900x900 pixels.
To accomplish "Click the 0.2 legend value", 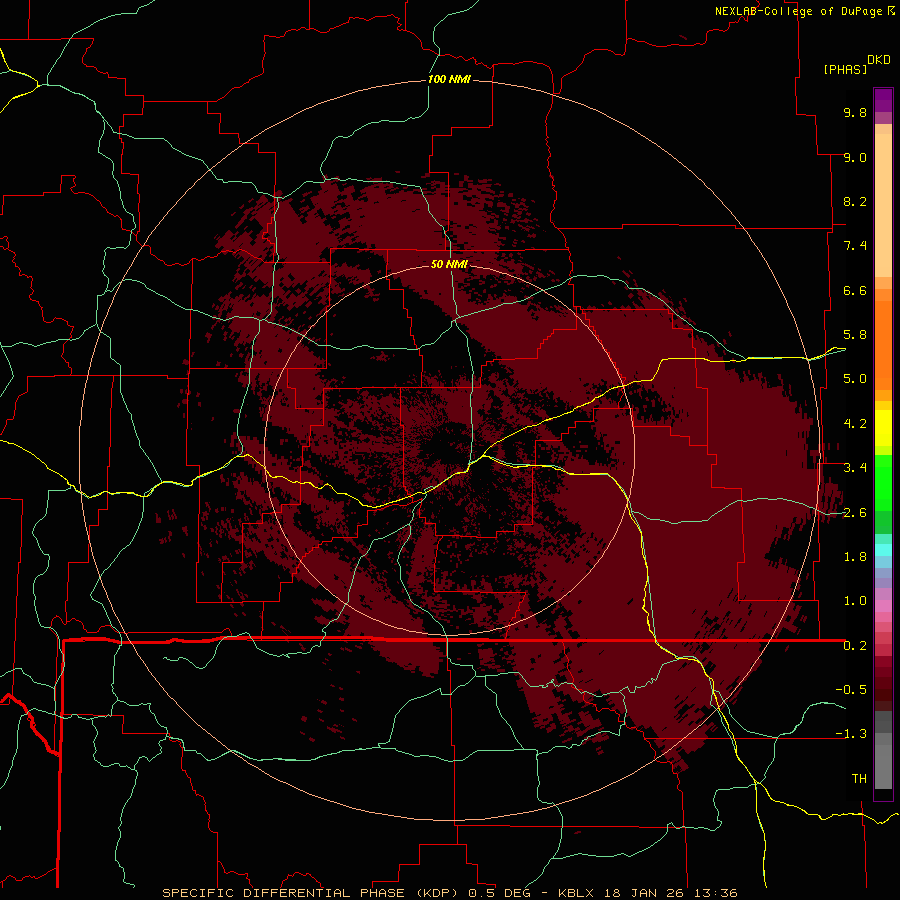I will click(x=855, y=646).
